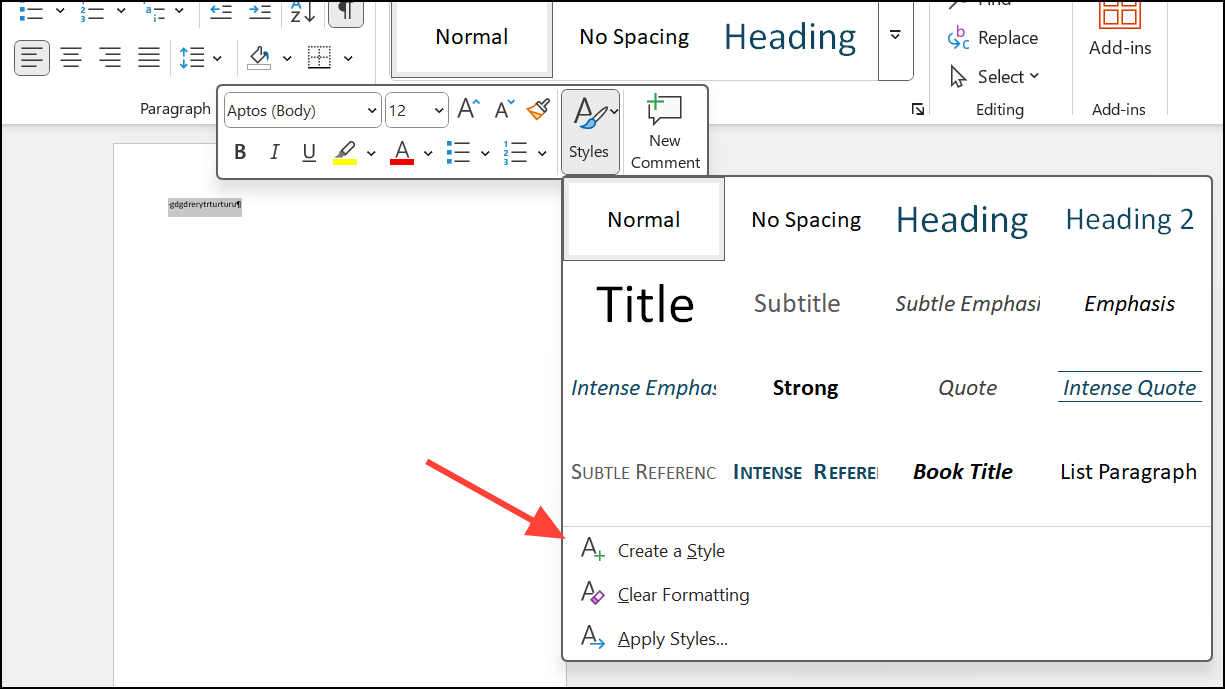Click the Format Painter brush icon
The width and height of the screenshot is (1225, 689).
coord(538,110)
